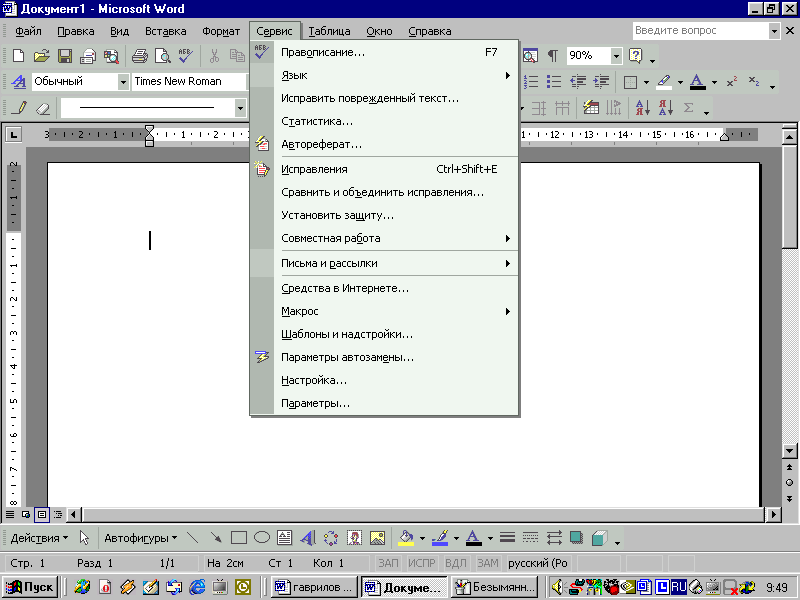Select the arrow drawing tool

pyautogui.click(x=216, y=538)
